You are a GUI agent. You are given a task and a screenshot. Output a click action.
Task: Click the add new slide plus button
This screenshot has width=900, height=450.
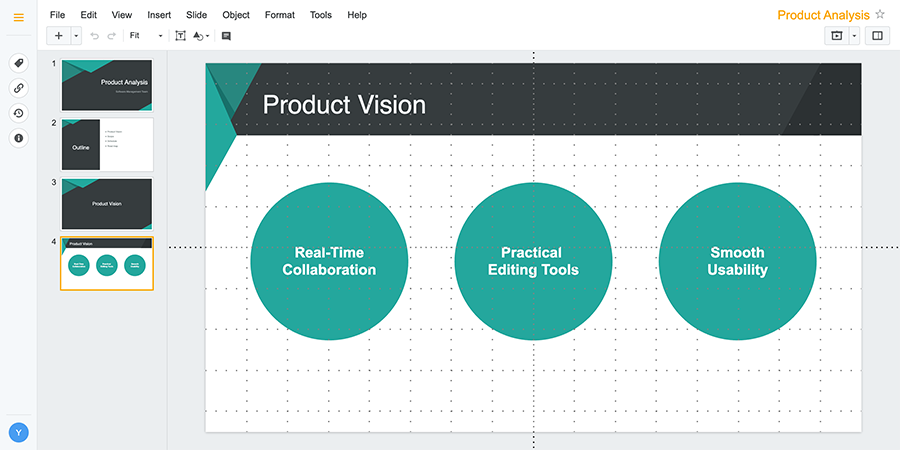tap(59, 36)
